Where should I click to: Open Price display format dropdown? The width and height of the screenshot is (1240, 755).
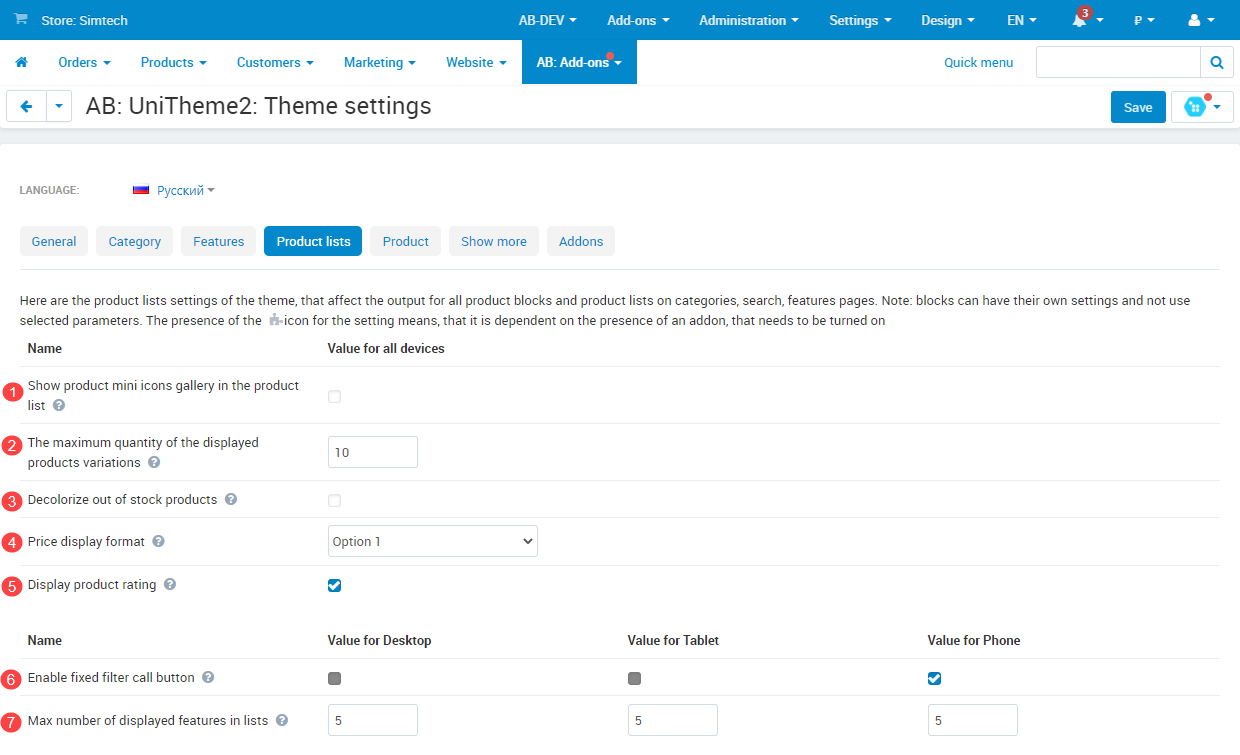click(x=433, y=541)
